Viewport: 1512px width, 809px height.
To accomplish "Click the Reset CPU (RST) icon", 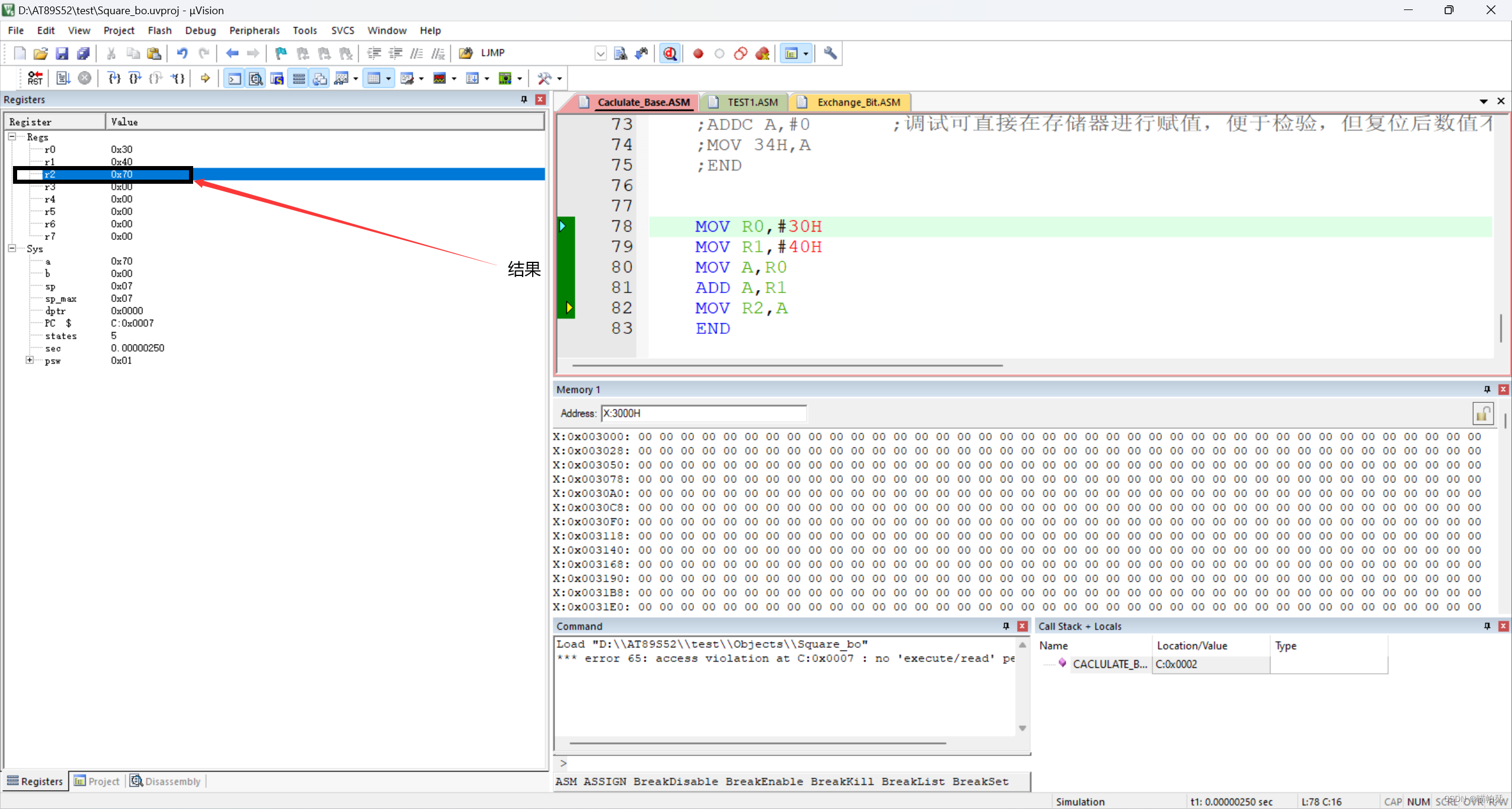I will click(35, 78).
